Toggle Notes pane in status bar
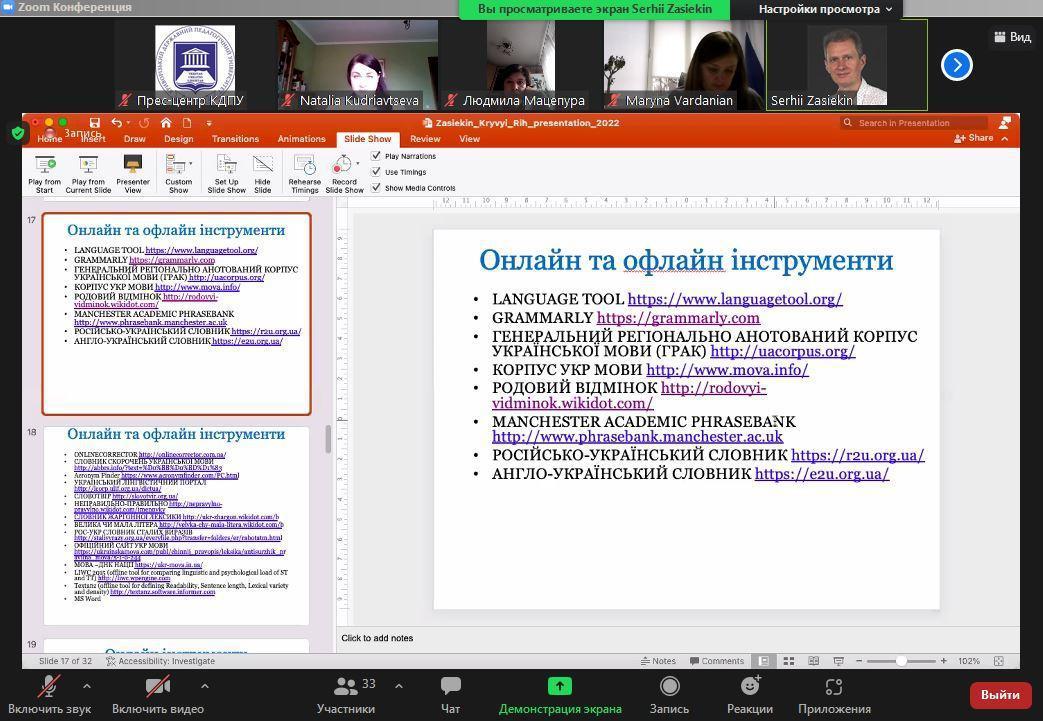1043x721 pixels. pyautogui.click(x=658, y=660)
